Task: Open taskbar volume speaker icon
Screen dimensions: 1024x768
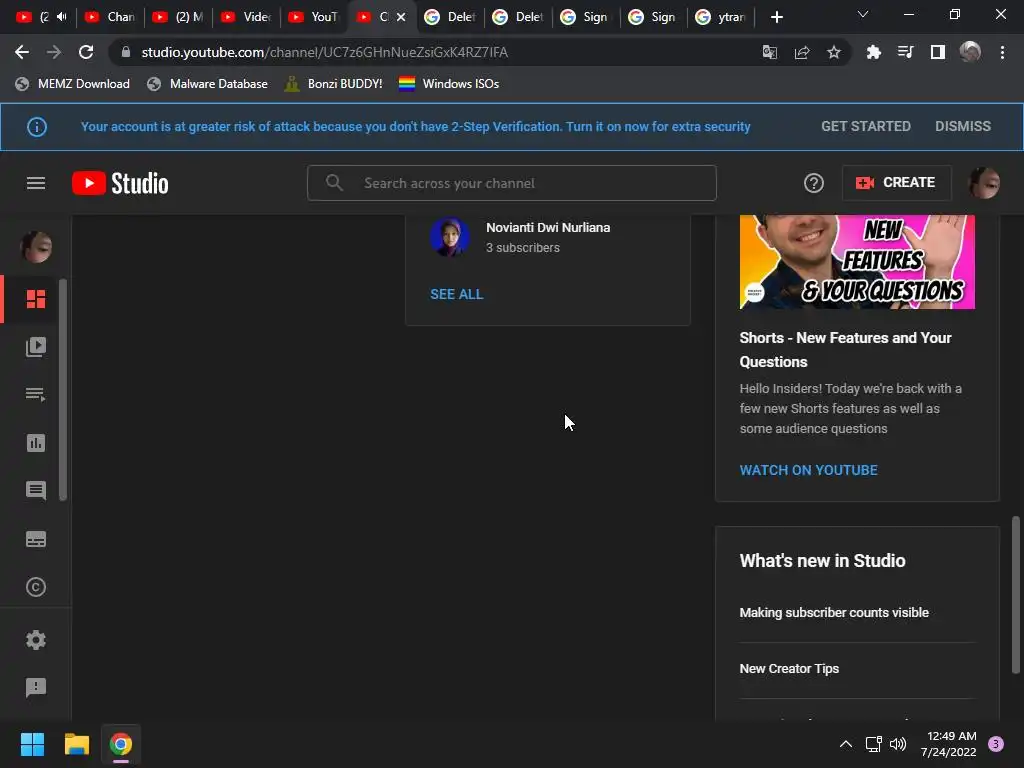Action: coord(898,744)
